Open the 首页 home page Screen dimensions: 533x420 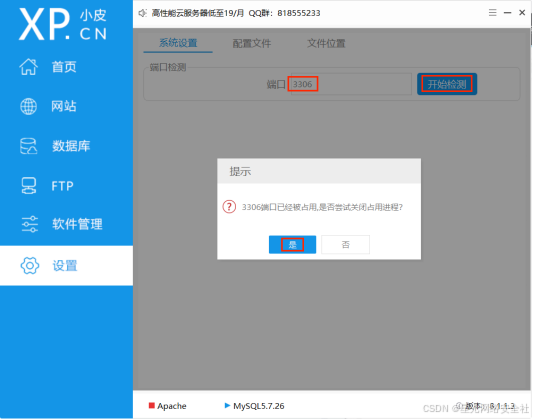(64, 67)
